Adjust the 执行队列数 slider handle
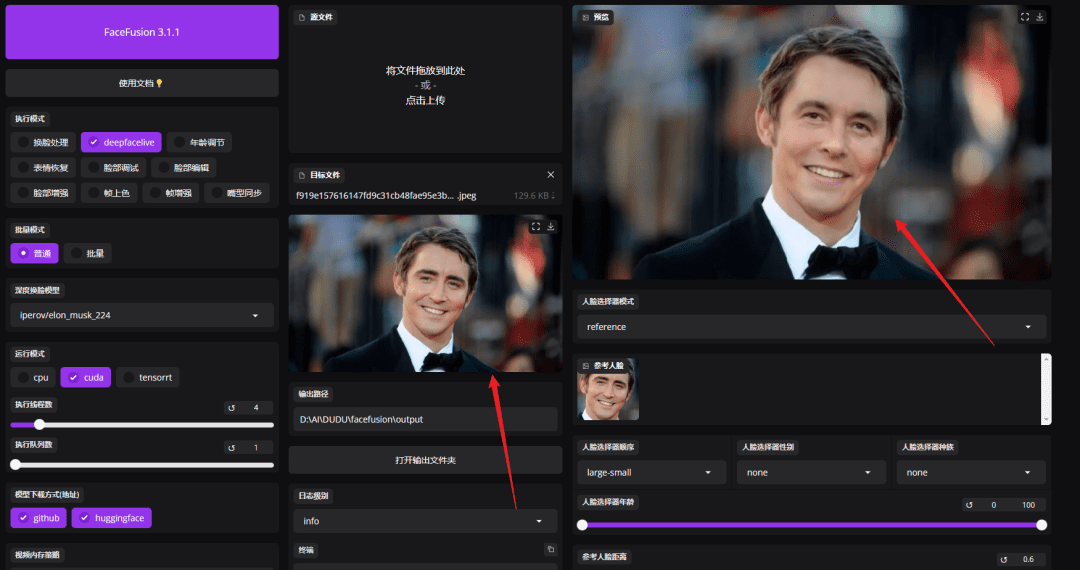Image resolution: width=1080 pixels, height=570 pixels. click(x=15, y=465)
